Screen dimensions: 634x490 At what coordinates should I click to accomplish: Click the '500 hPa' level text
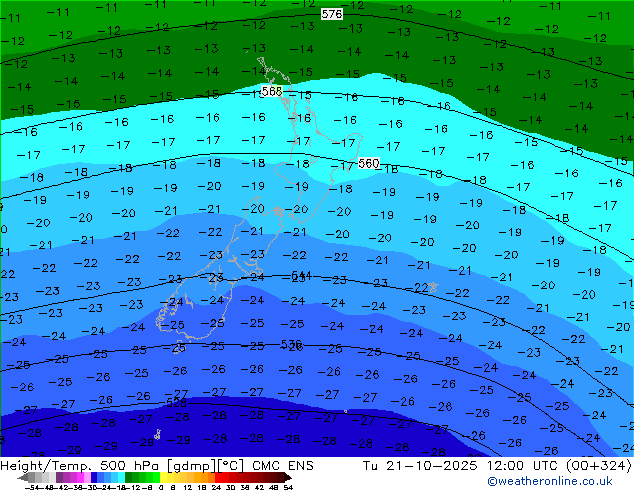point(131,466)
